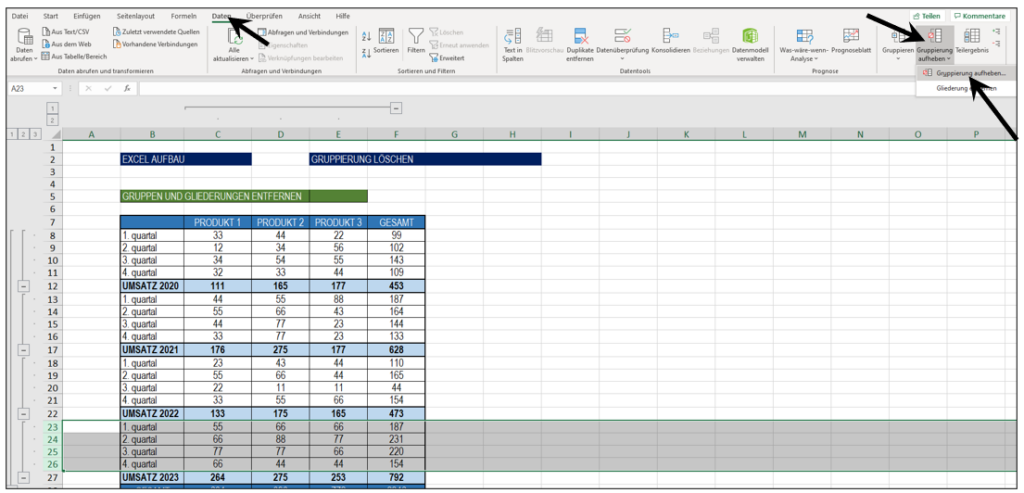Screen dimensions: 1024x493
Task: Open the Daten abrufen button
Action: tap(24, 46)
